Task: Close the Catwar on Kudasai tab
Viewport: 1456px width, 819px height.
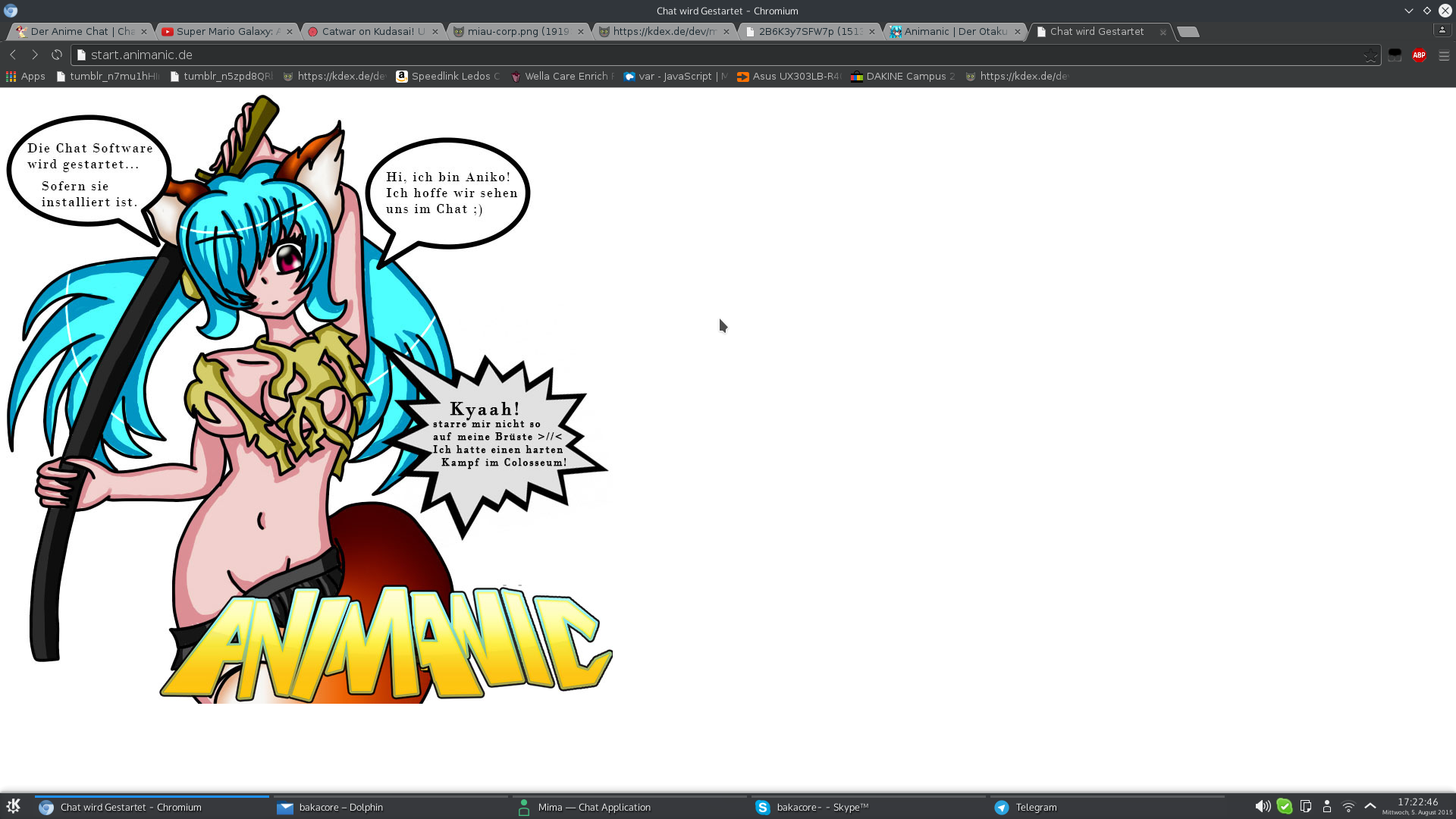Action: [x=435, y=32]
